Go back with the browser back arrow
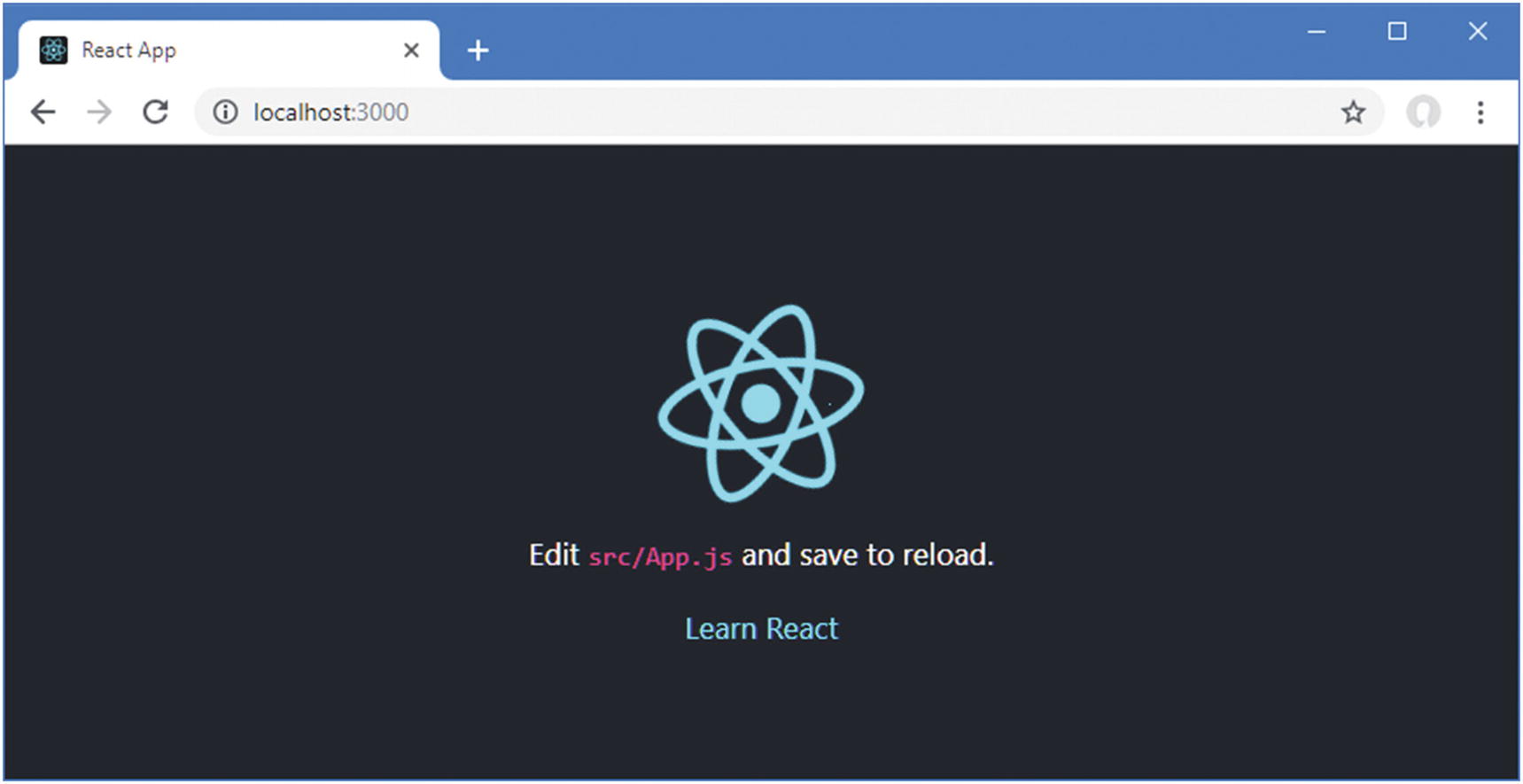The height and width of the screenshot is (784, 1523). tap(43, 113)
